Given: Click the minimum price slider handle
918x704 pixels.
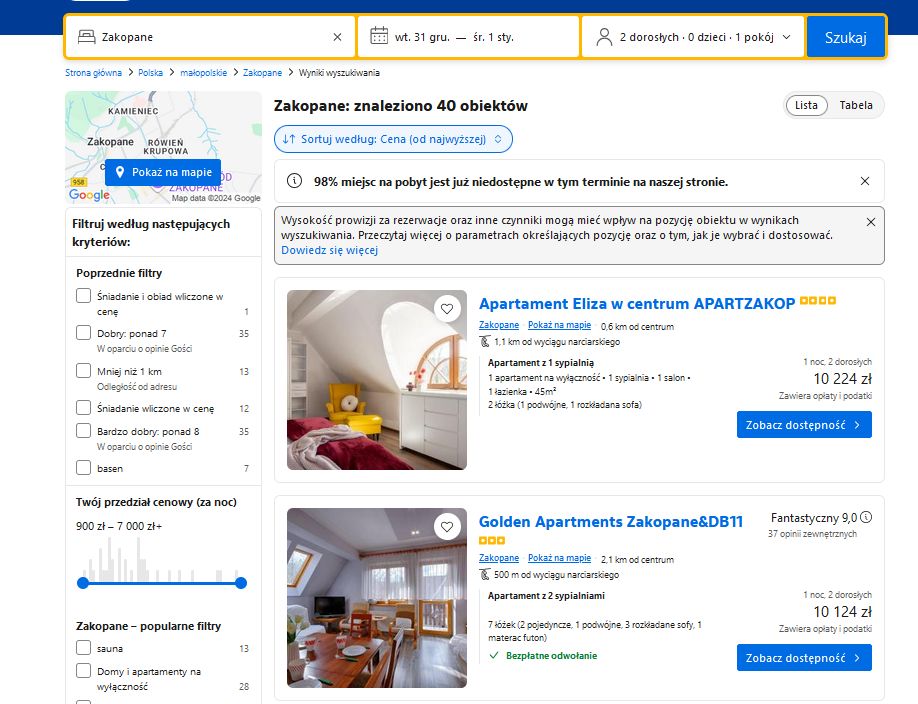Looking at the screenshot, I should 83,583.
